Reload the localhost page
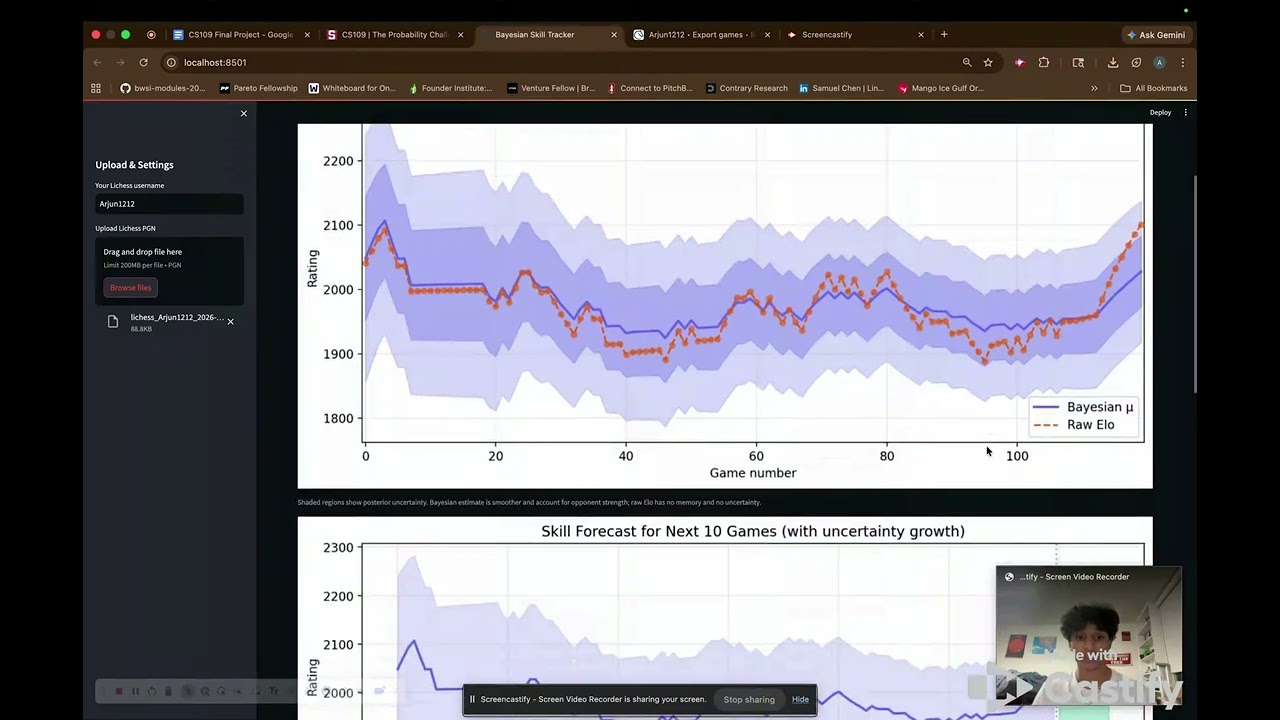1280x720 pixels. (x=143, y=62)
